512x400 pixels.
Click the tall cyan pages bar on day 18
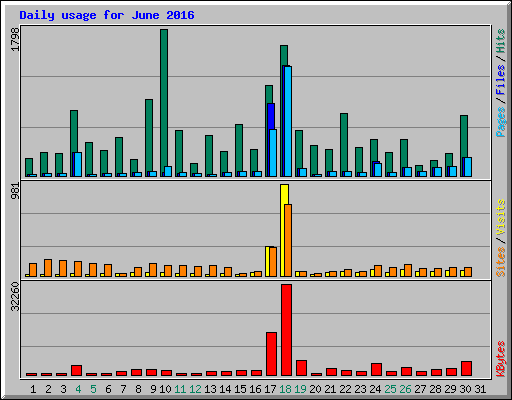pos(288,121)
